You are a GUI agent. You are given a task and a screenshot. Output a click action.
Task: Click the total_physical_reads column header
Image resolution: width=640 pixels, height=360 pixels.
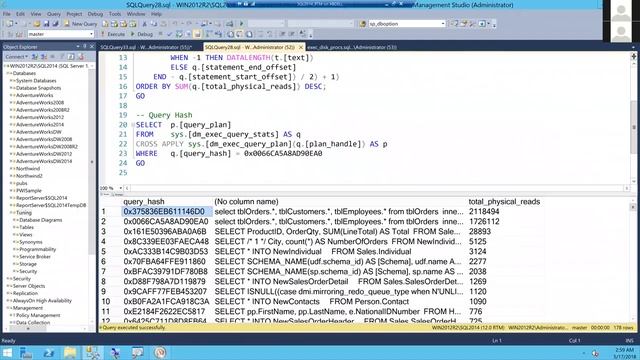click(x=504, y=202)
